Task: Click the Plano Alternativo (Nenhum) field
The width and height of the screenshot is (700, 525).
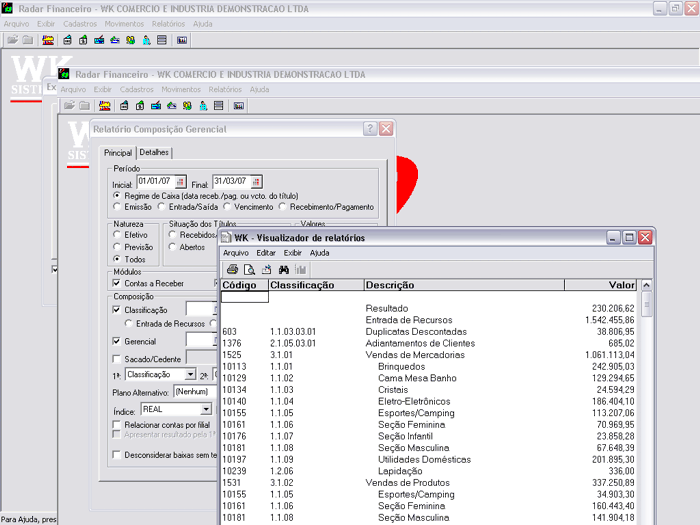Action: click(x=195, y=392)
